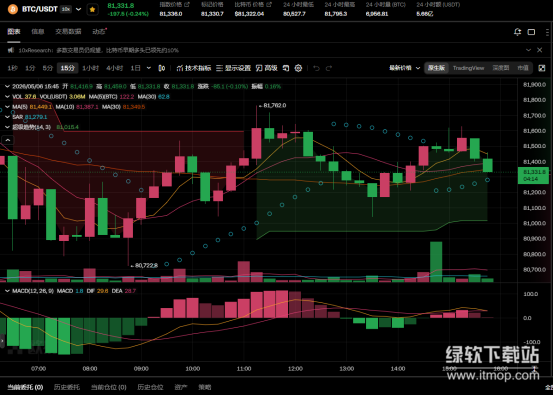The height and width of the screenshot is (395, 554).
Task: Click the 81,762.0 high price marker
Action: [x=272, y=105]
